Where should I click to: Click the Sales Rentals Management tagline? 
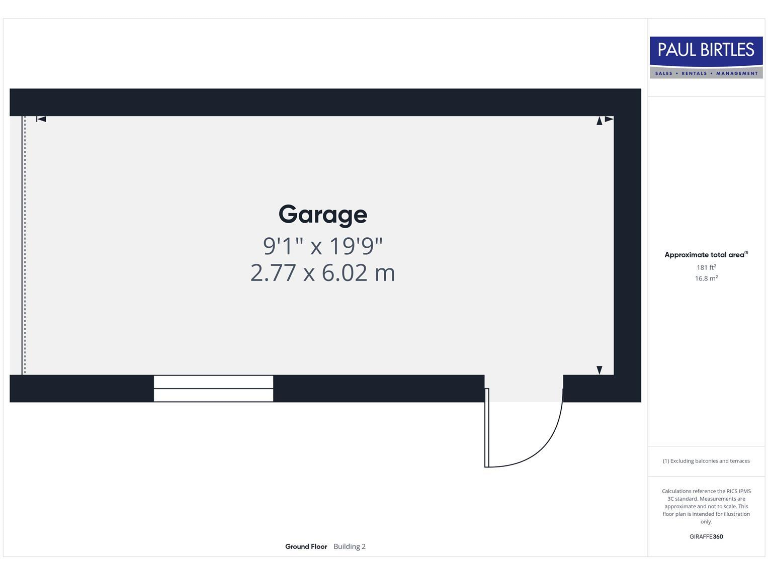click(706, 73)
